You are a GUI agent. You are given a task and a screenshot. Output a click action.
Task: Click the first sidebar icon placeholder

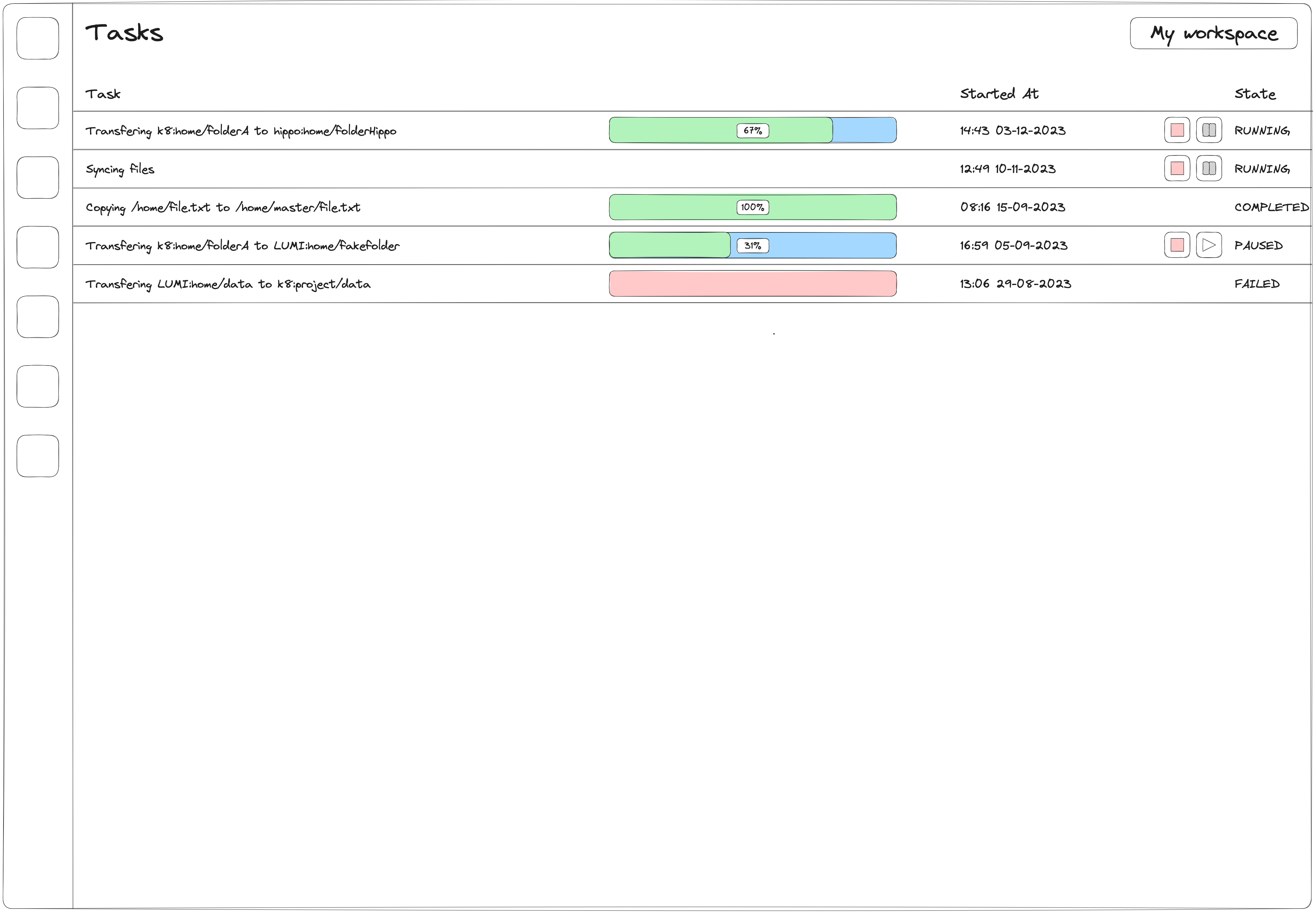pos(38,38)
